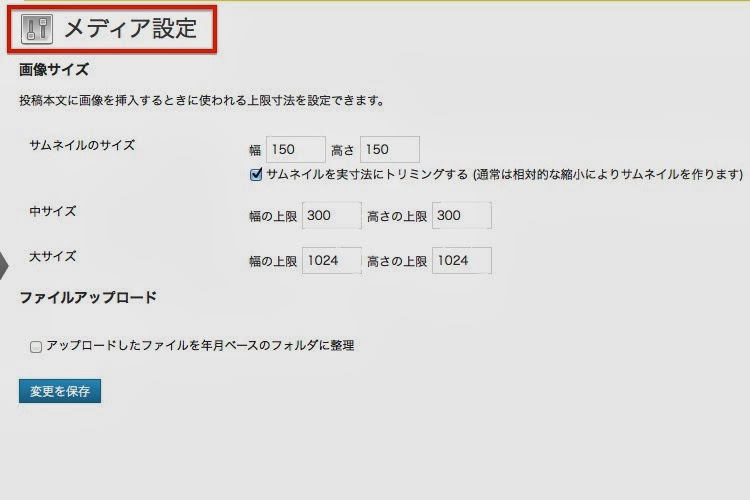Click the サムネイルのサイズ row label

(x=82, y=145)
